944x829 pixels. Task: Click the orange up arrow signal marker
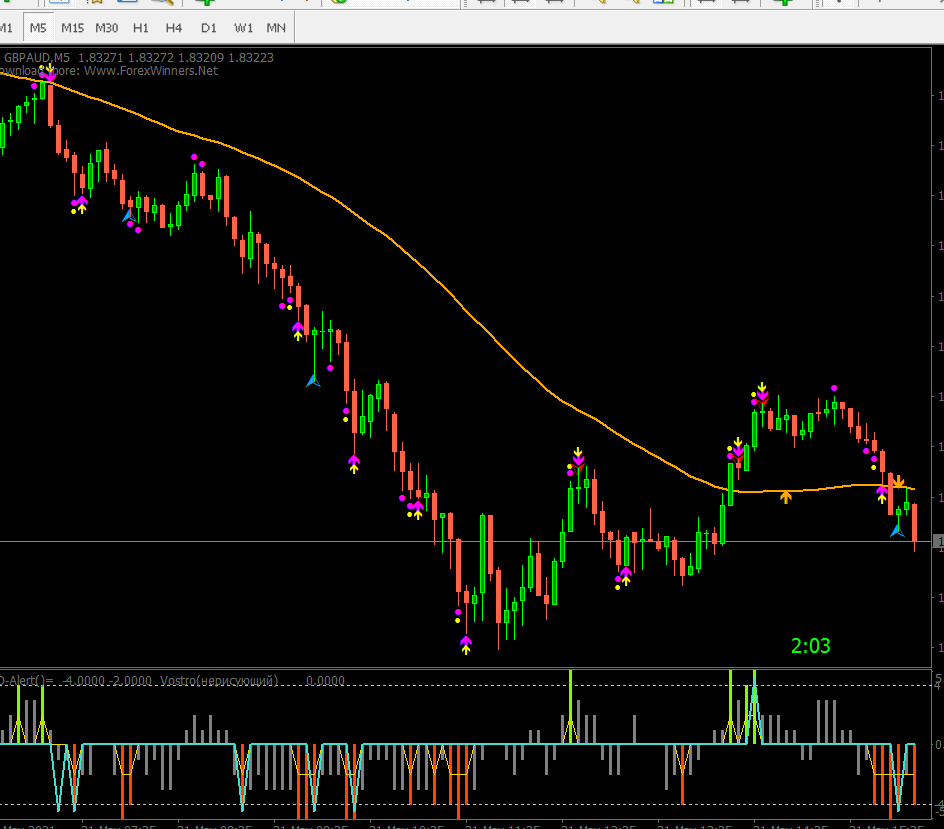tap(786, 497)
